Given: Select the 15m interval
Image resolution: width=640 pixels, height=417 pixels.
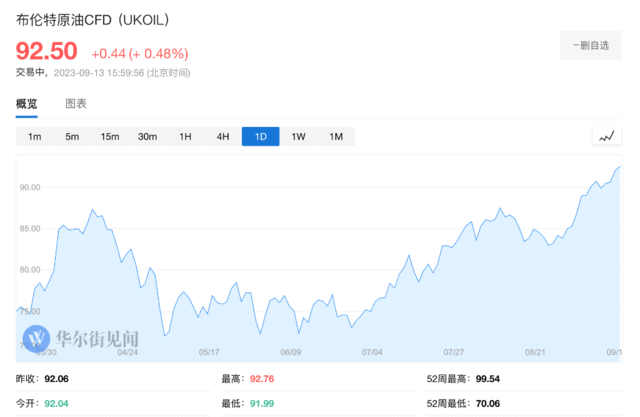Looking at the screenshot, I should coord(110,136).
